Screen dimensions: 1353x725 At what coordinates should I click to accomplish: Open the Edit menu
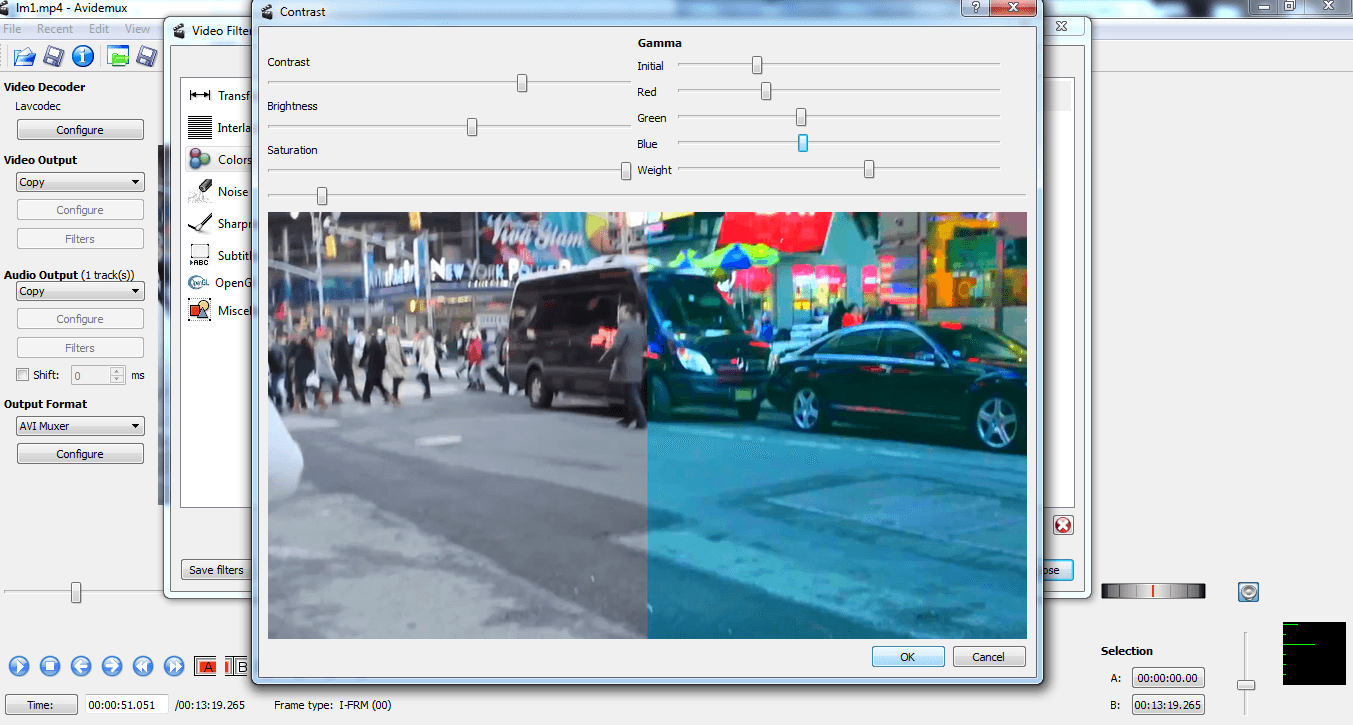pos(99,29)
